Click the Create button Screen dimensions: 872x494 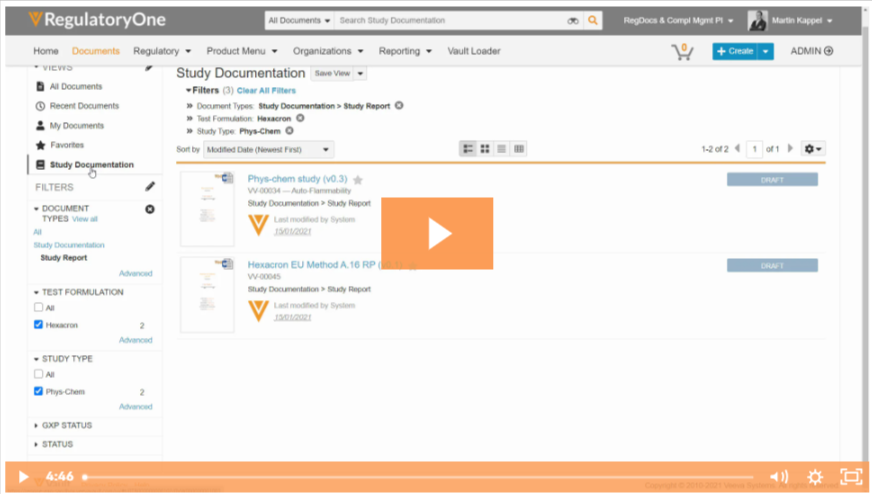pos(734,51)
